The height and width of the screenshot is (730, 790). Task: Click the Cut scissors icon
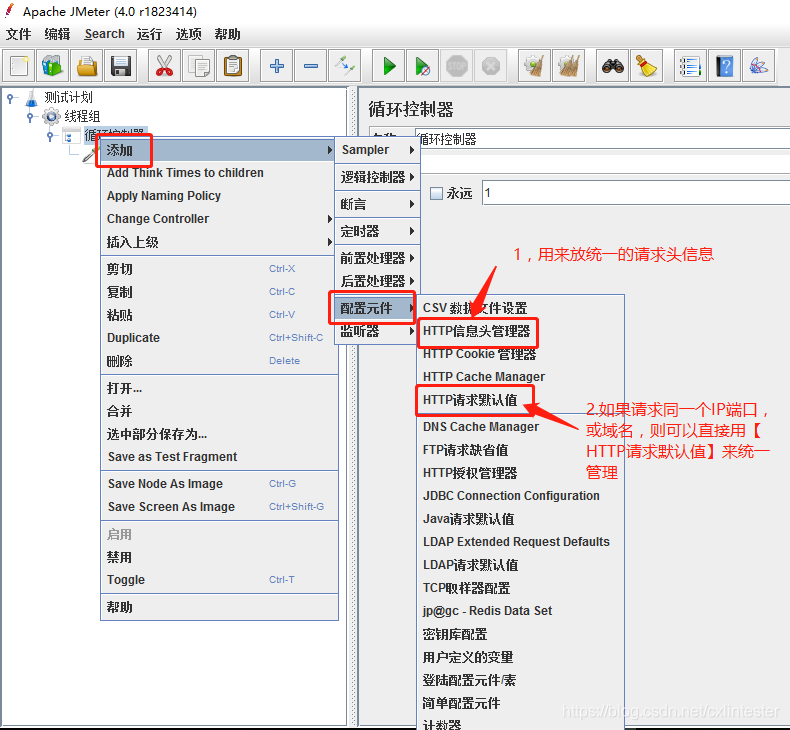coord(164,66)
